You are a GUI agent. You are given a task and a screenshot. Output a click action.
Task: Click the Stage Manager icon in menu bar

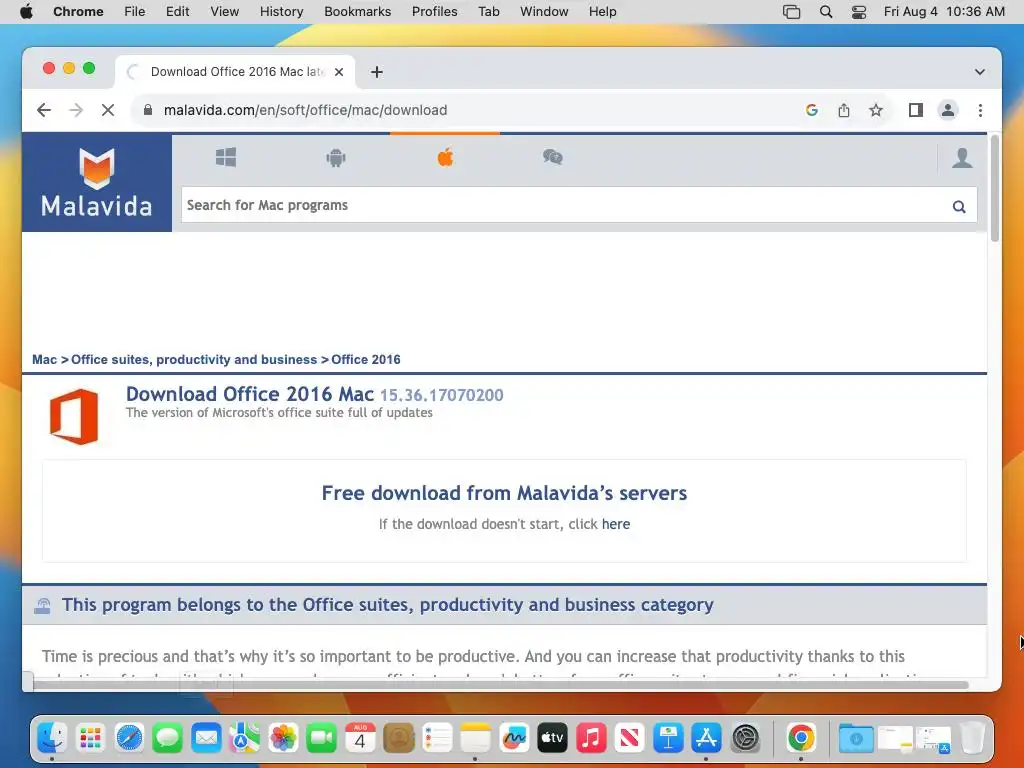[x=792, y=12]
